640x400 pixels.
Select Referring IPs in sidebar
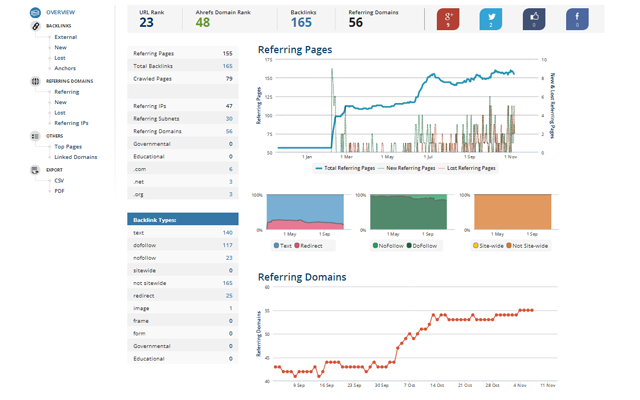71,122
